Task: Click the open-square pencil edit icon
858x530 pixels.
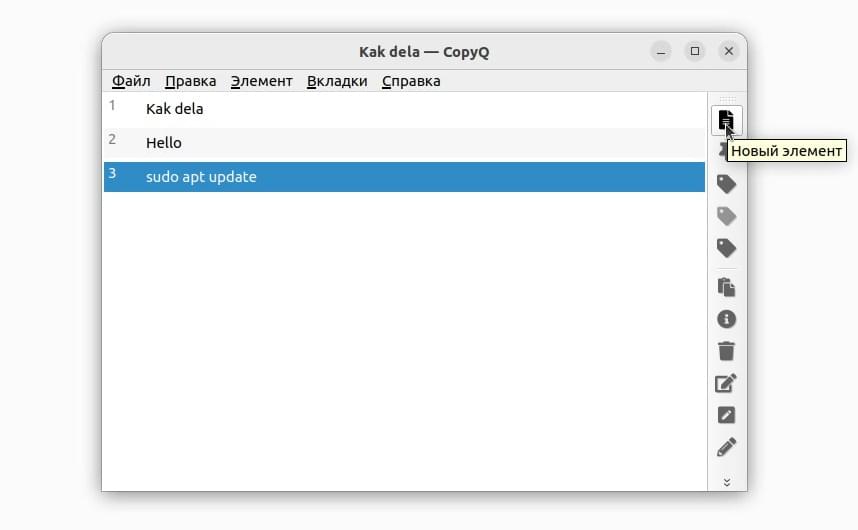Action: coord(726,383)
